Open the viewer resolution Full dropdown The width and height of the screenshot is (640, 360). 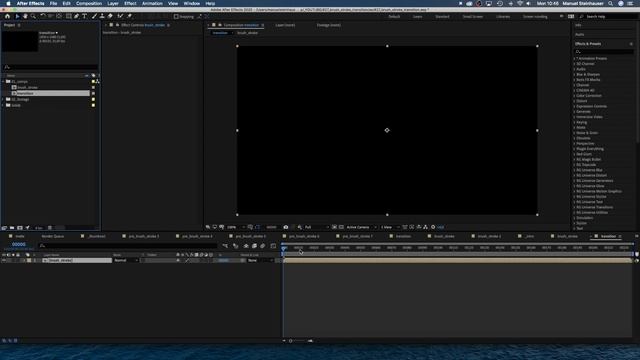[316, 227]
